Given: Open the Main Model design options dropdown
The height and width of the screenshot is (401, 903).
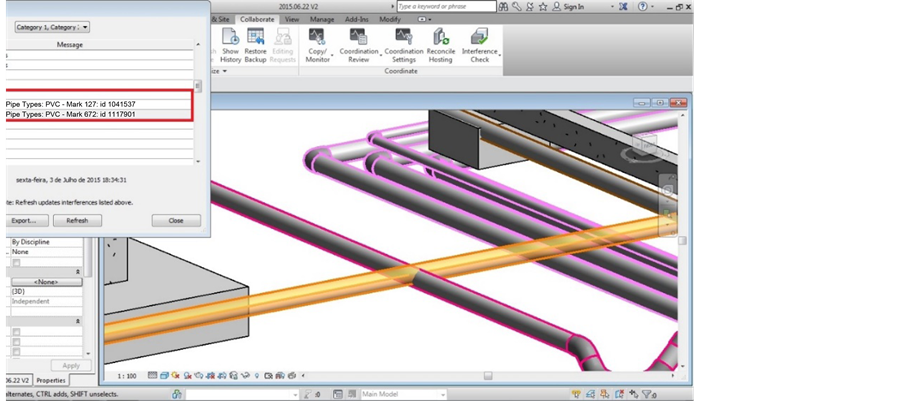Looking at the screenshot, I should tap(405, 394).
